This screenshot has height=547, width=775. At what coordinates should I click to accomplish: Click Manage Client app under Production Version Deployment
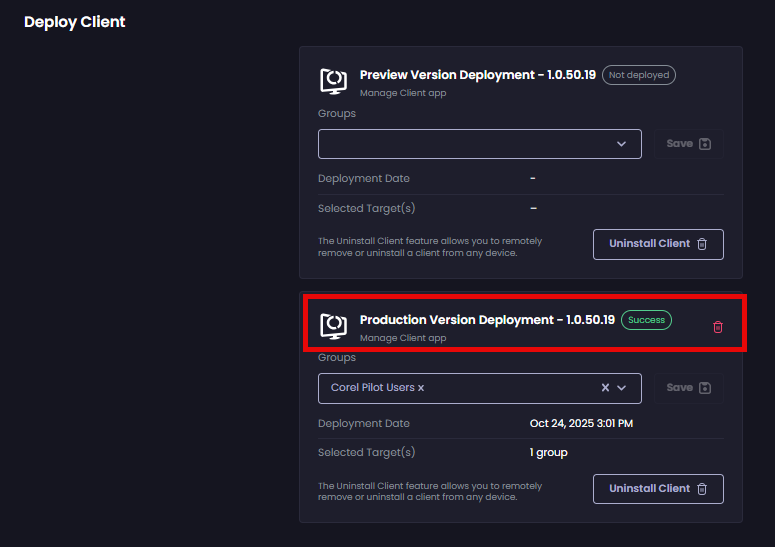tap(403, 338)
